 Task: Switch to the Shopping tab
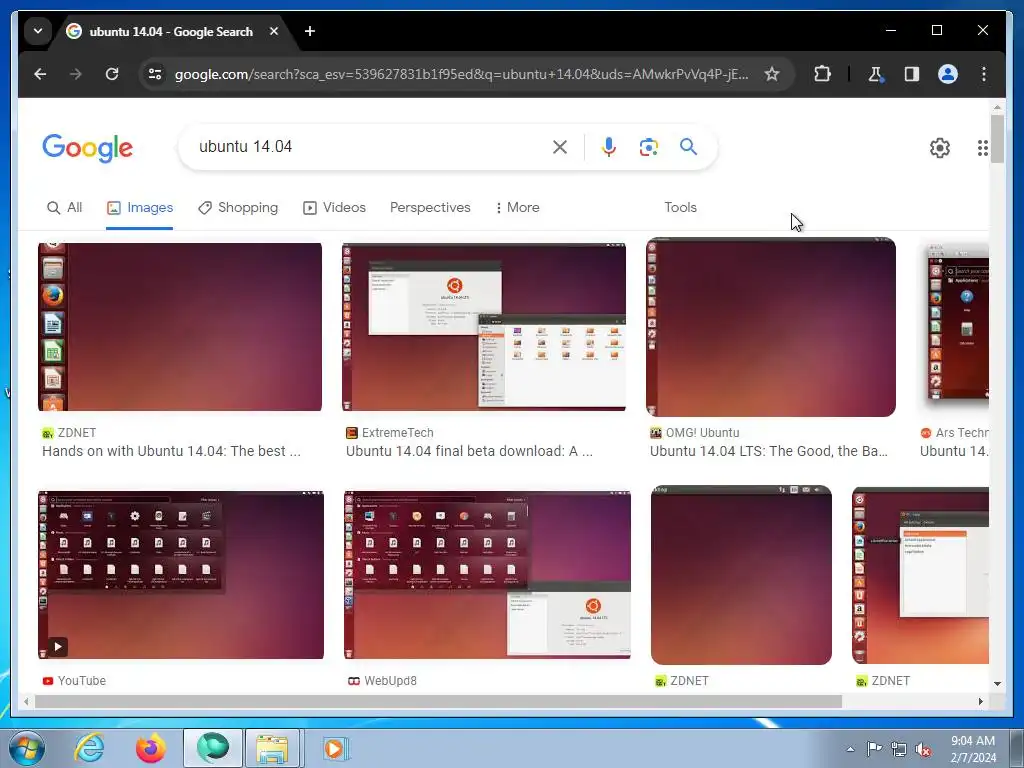point(238,208)
